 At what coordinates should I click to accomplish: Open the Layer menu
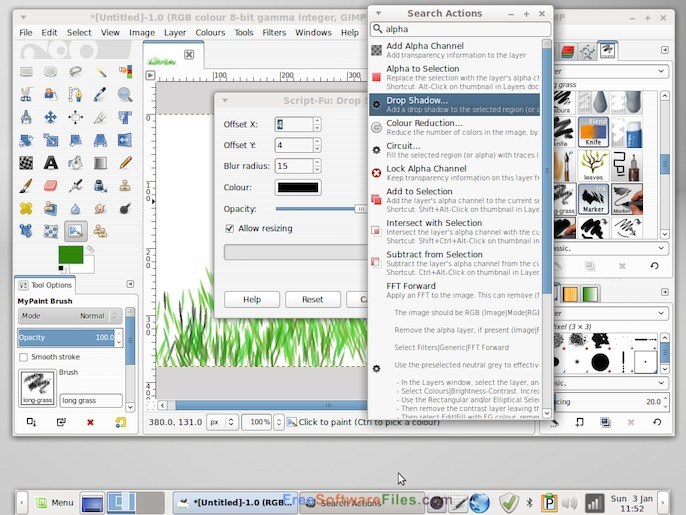[175, 32]
